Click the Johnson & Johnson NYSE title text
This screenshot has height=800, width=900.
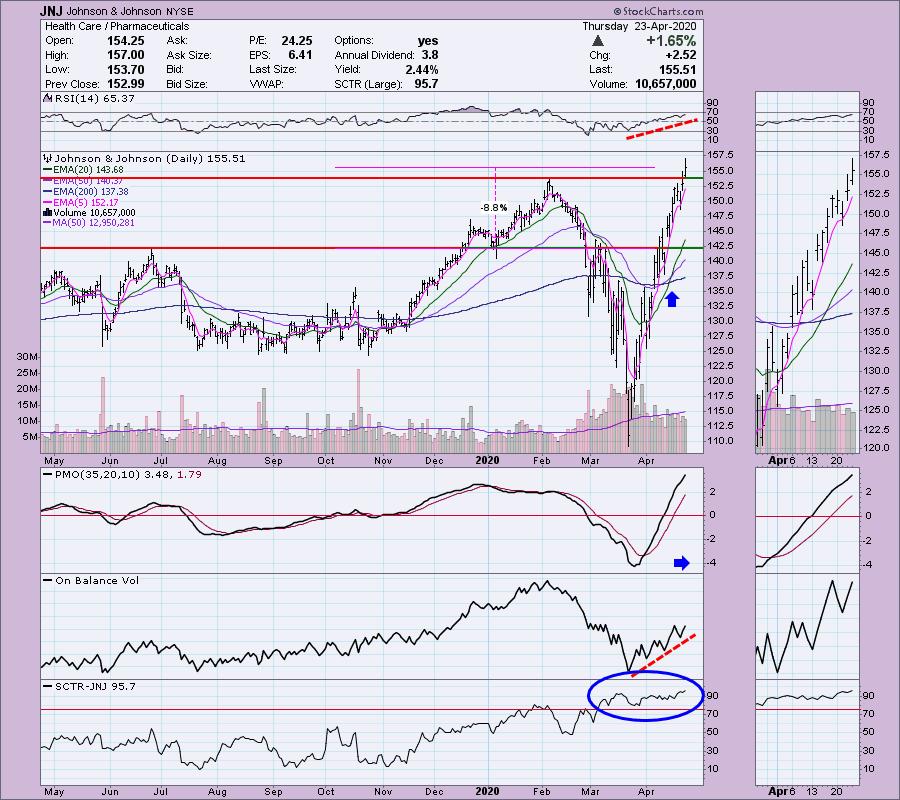click(130, 11)
